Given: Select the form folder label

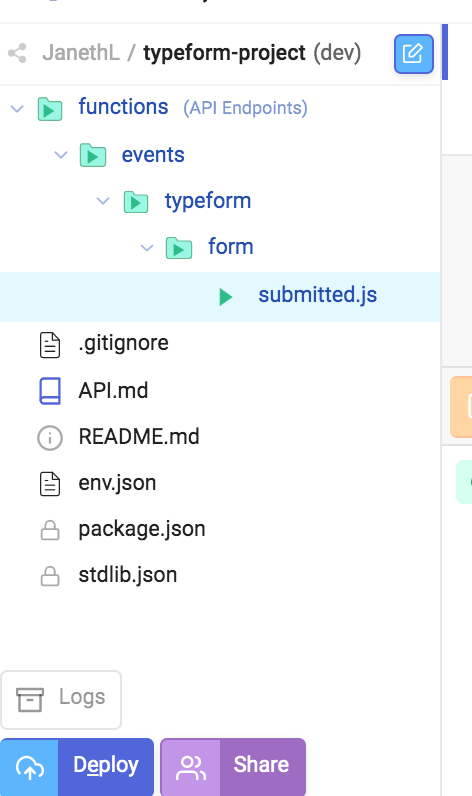Looking at the screenshot, I should point(230,247).
